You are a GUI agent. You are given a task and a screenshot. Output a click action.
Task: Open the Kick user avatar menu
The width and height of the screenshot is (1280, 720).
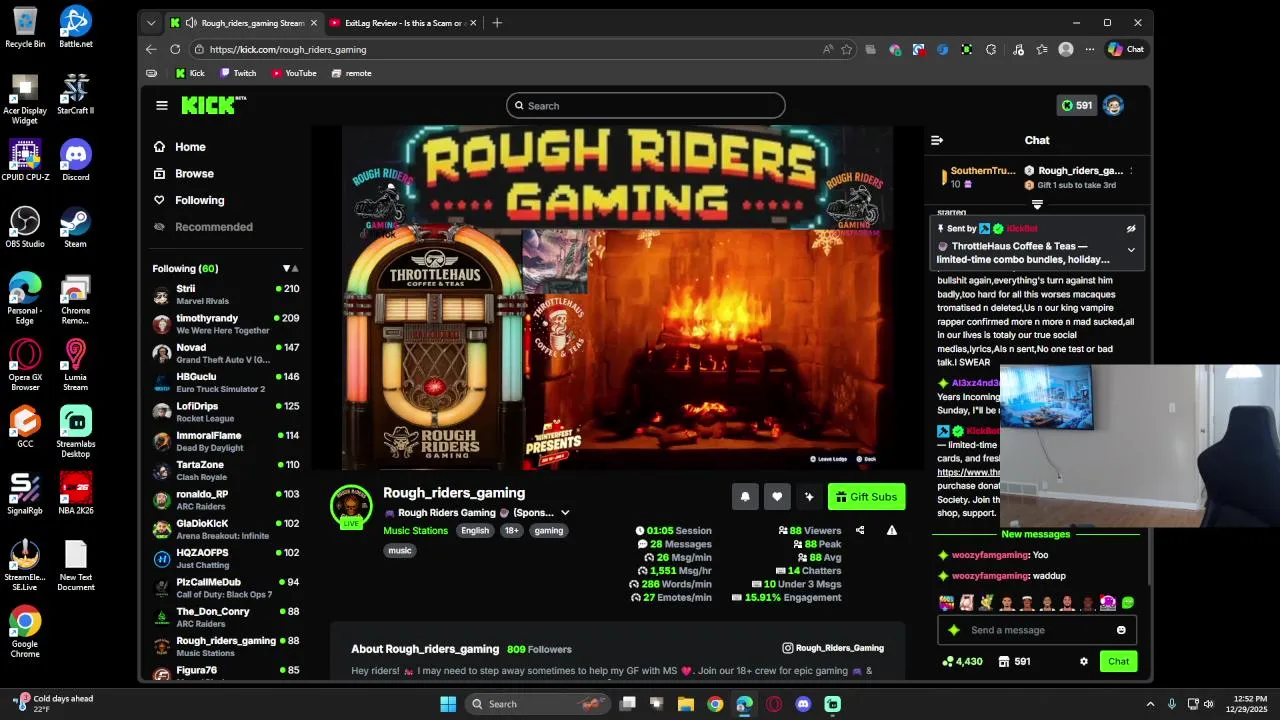pos(1113,105)
